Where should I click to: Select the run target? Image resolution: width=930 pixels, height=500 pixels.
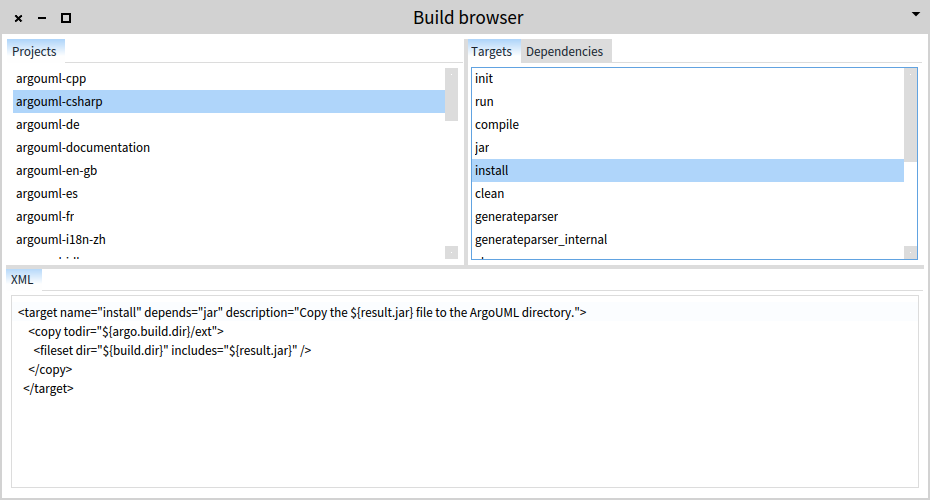coord(688,101)
